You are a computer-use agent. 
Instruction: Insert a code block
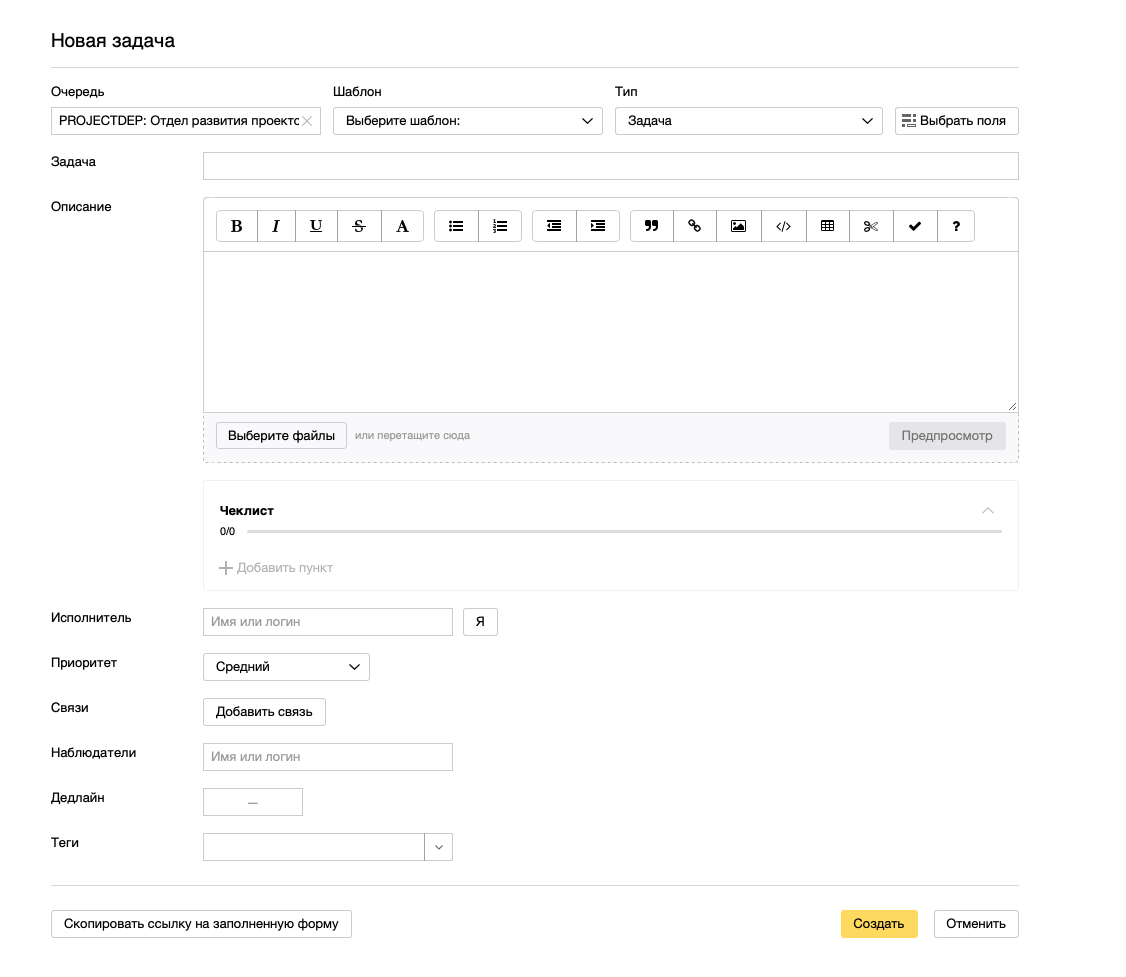click(783, 226)
